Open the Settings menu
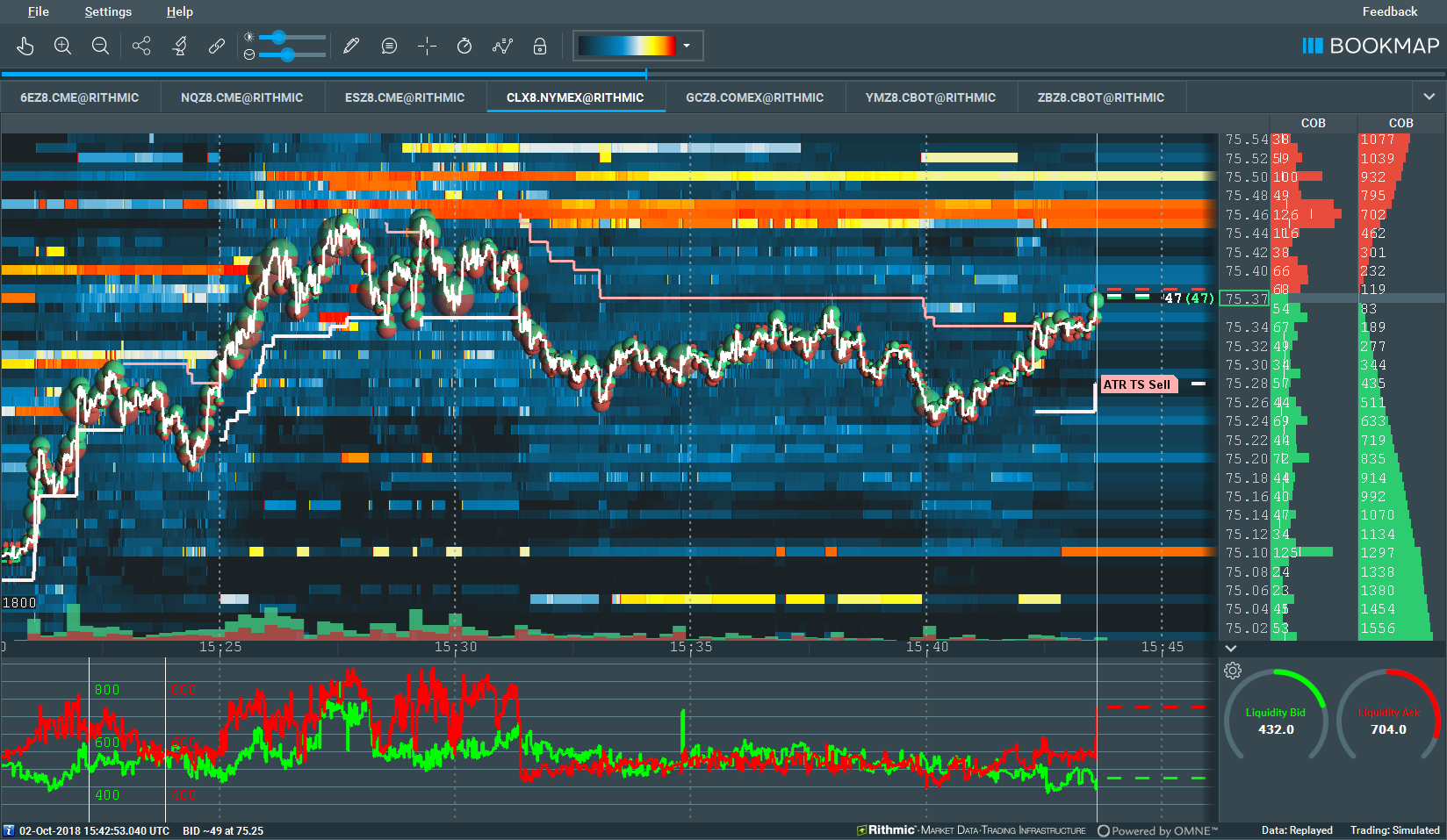1447x840 pixels. (107, 11)
